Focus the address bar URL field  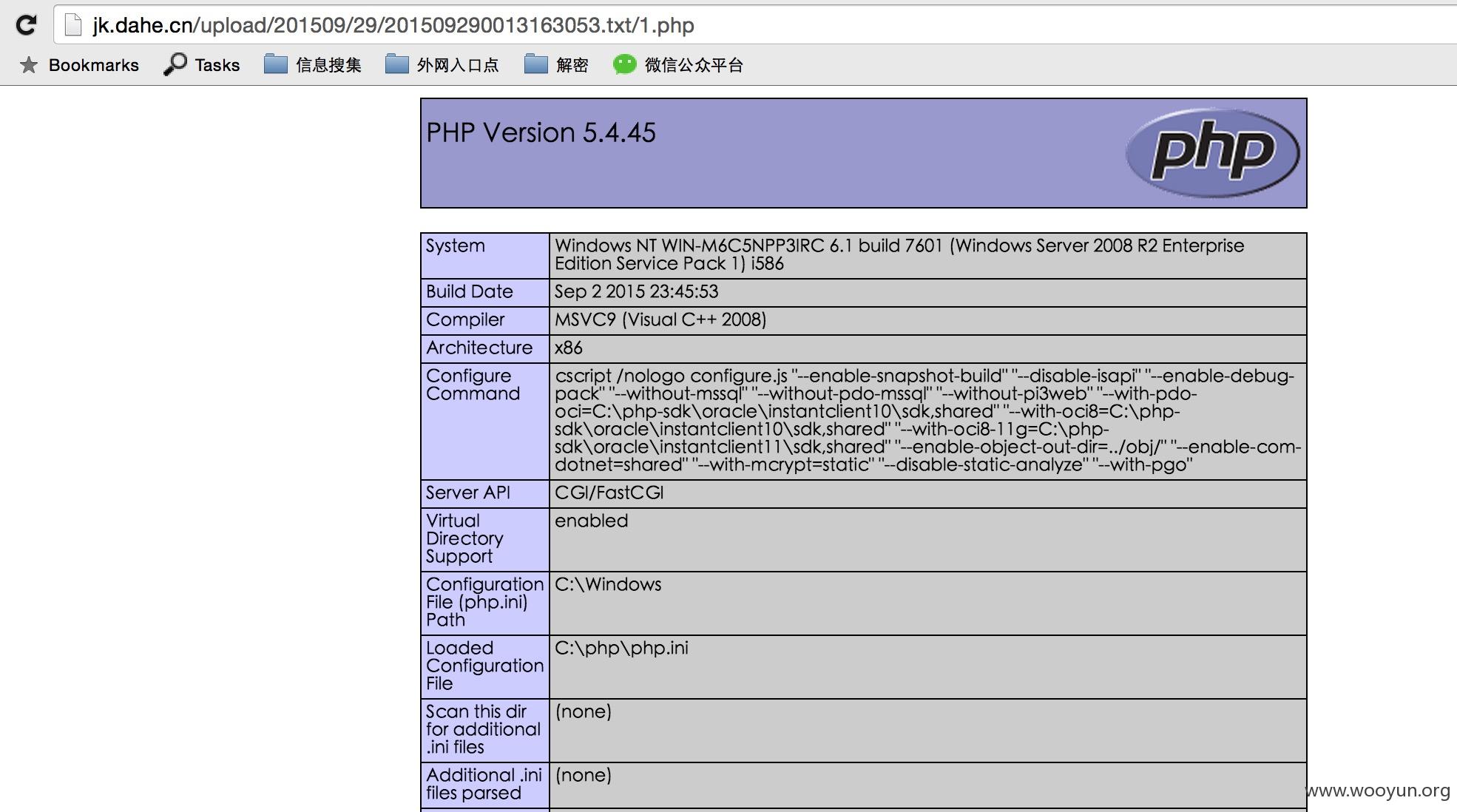pos(754,25)
